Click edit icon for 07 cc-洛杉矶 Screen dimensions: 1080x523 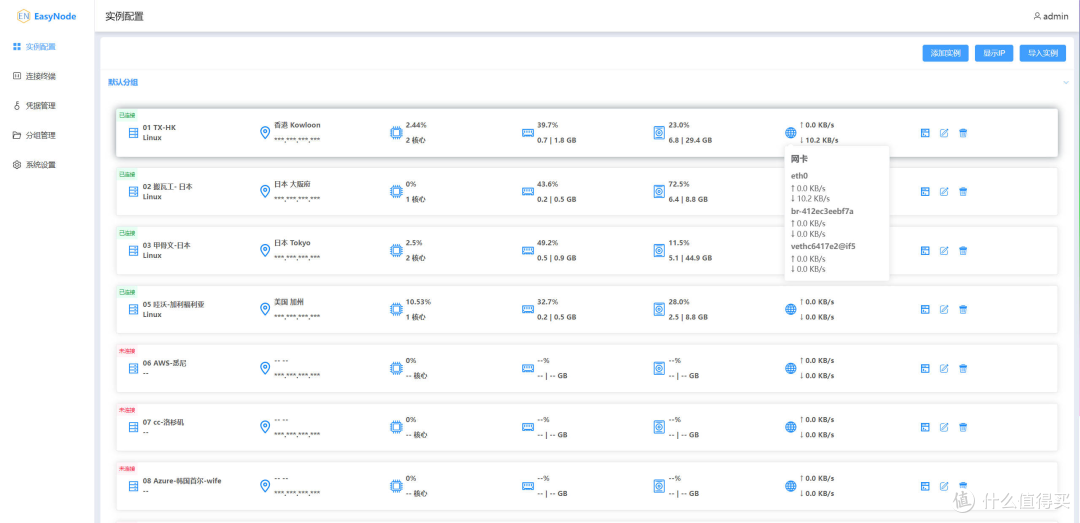click(x=944, y=428)
